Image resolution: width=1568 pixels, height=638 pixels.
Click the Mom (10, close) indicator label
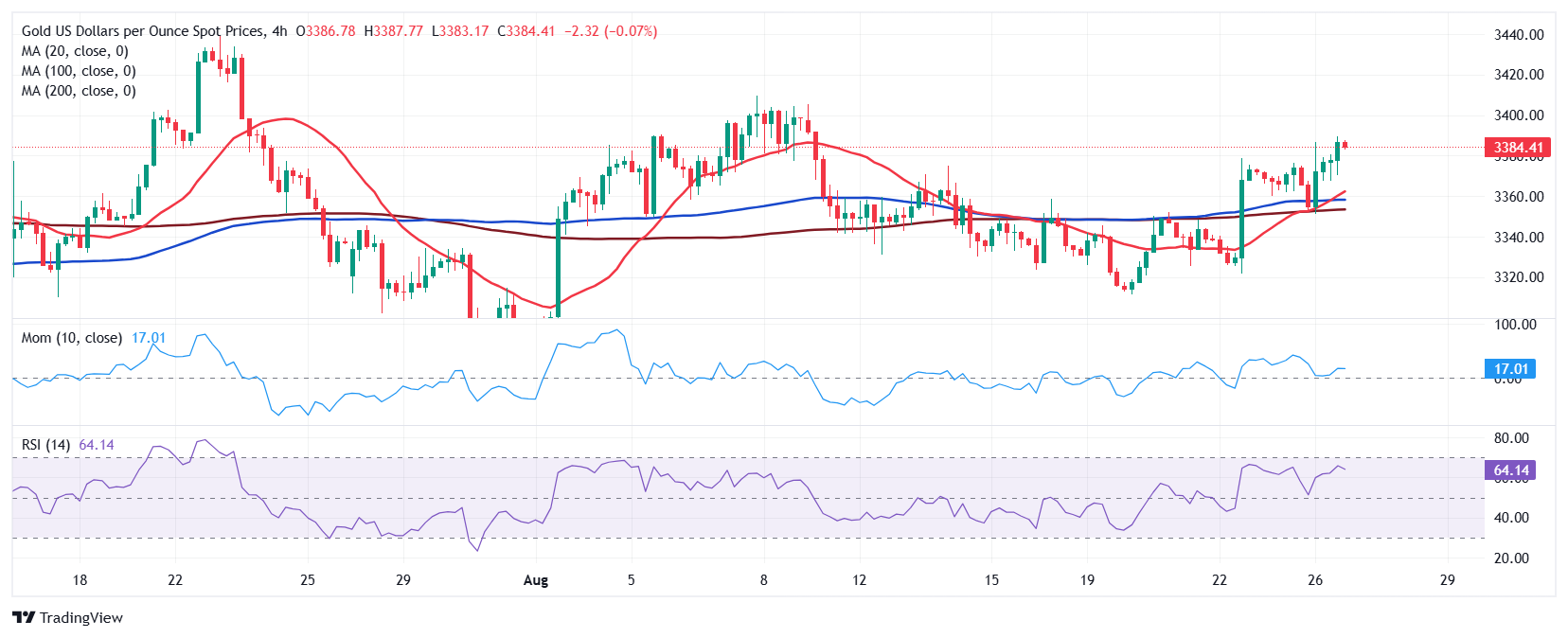tap(72, 338)
